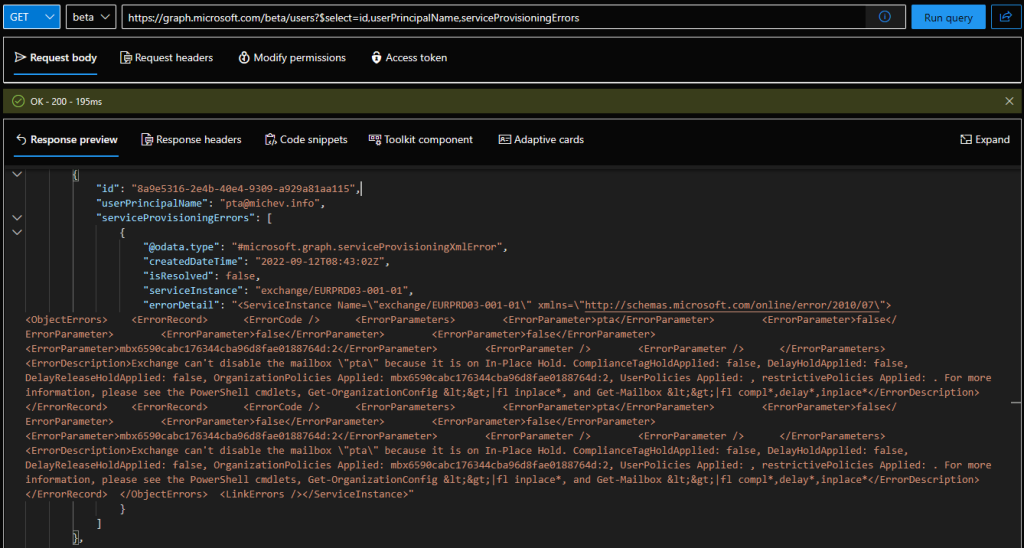Click the info icon in URL bar
The width and height of the screenshot is (1024, 548).
[x=885, y=17]
